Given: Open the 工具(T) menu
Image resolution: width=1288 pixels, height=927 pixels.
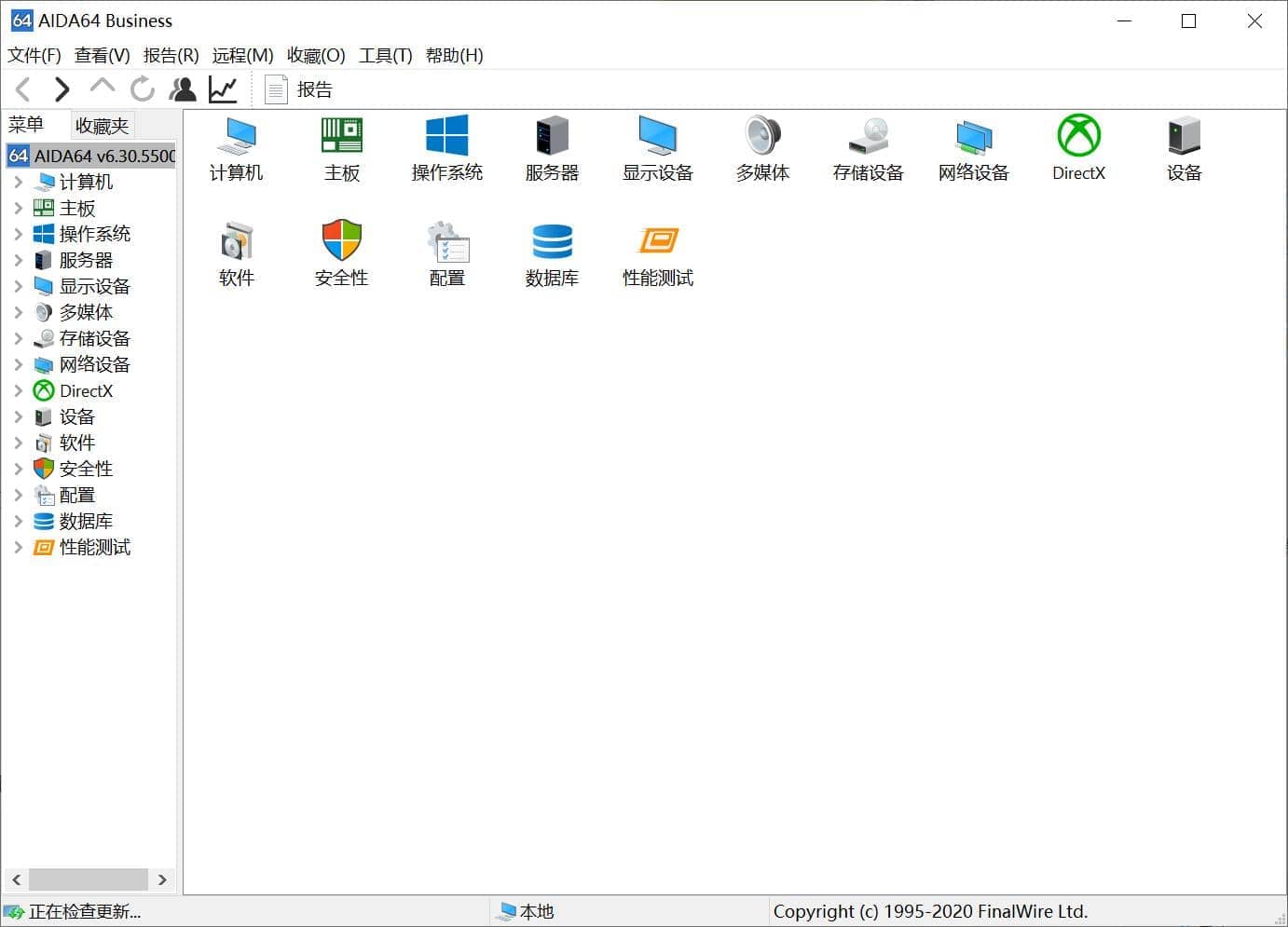Looking at the screenshot, I should click(384, 55).
